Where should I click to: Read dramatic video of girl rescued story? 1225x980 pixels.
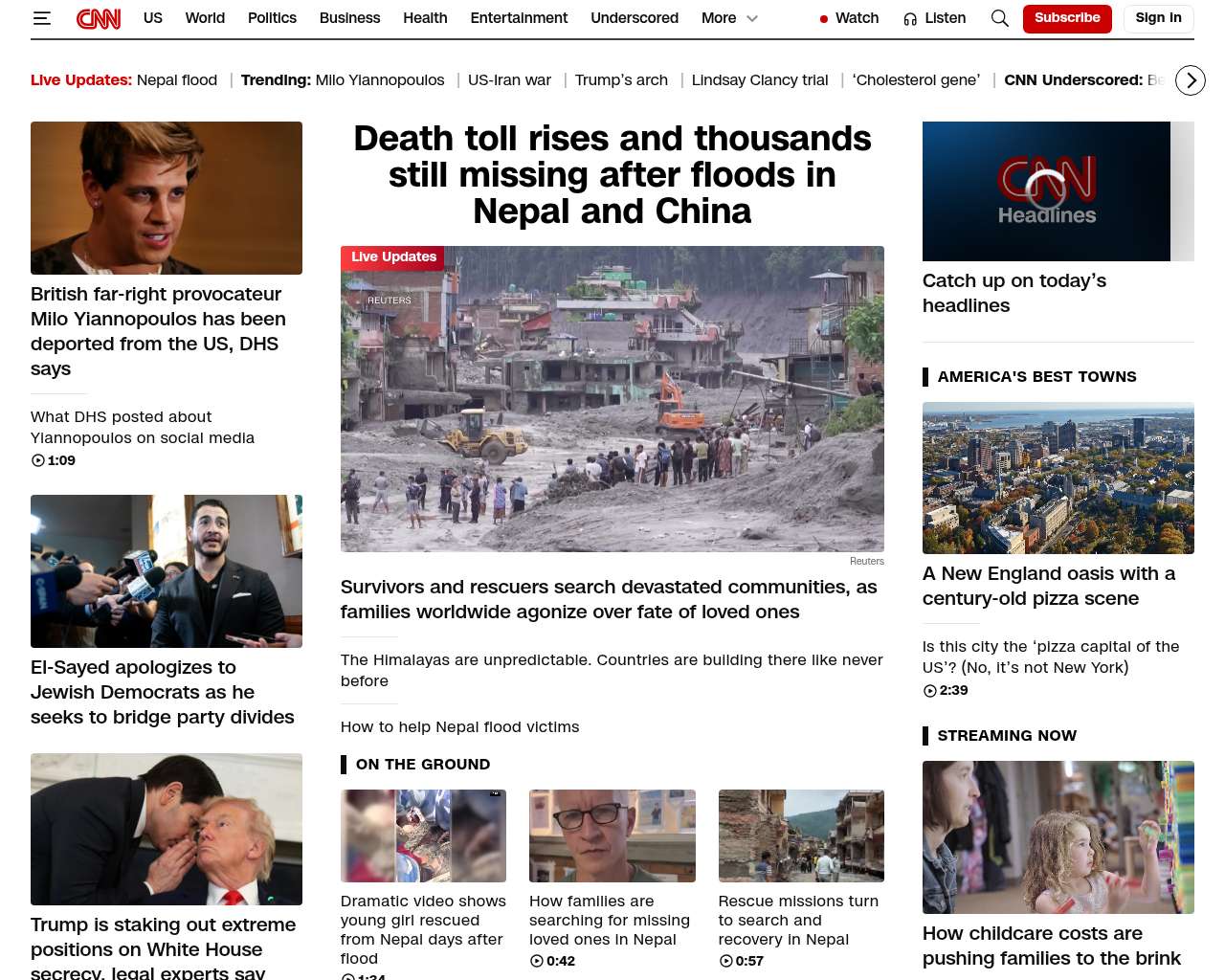[x=423, y=929]
